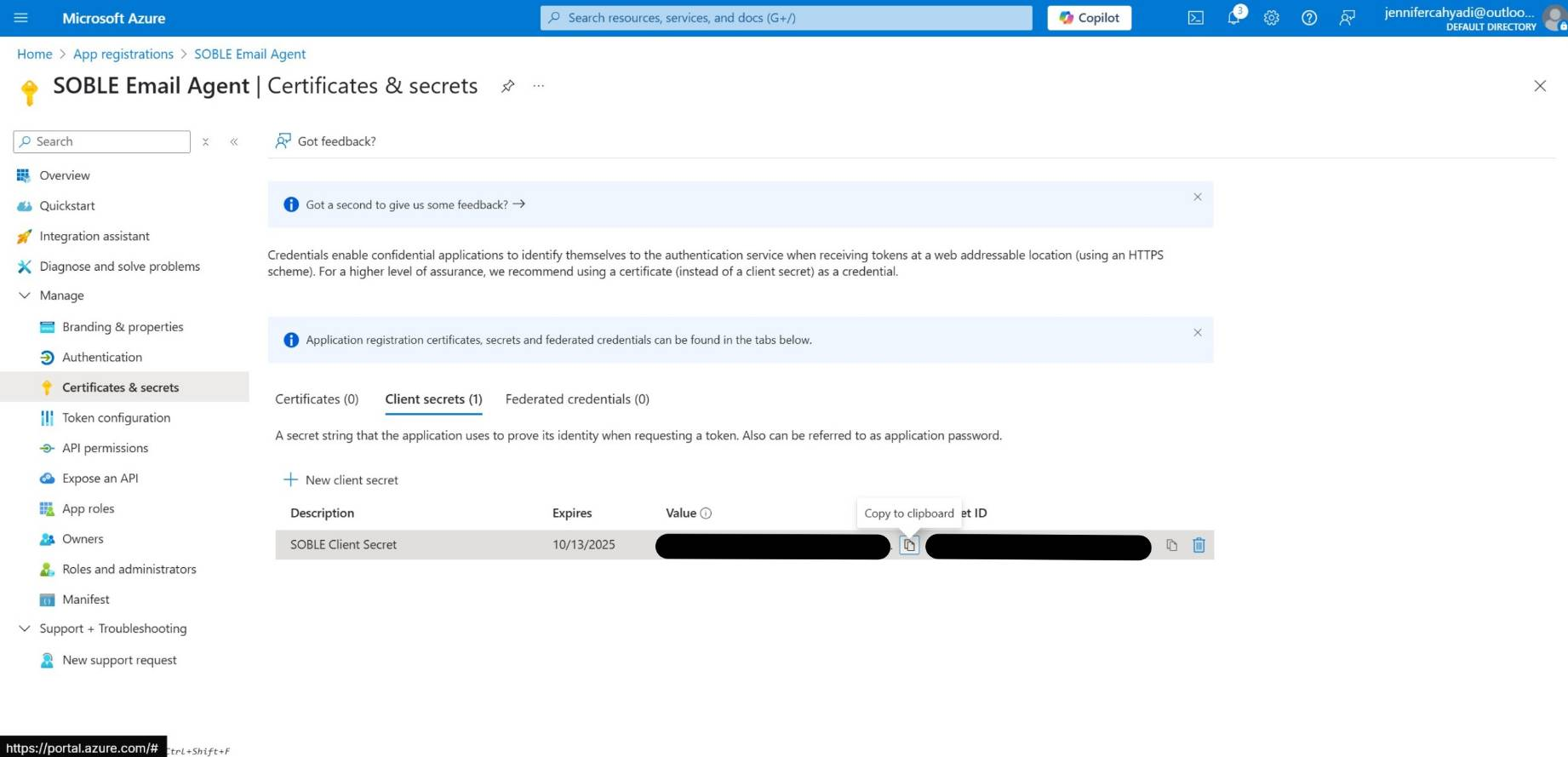Screen dimensions: 1568x757
Task: Click the Microsoft Azure logo text
Action: [x=114, y=18]
